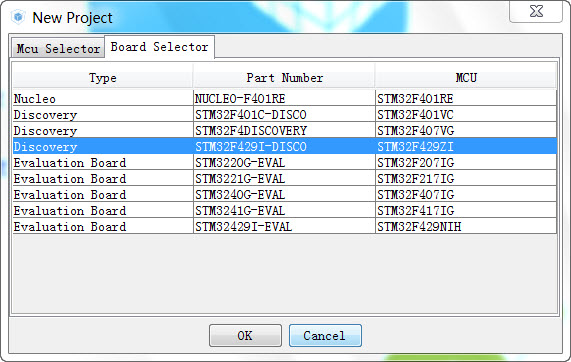571x362 pixels.
Task: Click the STM32F401VC MCU cell
Action: pyautogui.click(x=466, y=114)
